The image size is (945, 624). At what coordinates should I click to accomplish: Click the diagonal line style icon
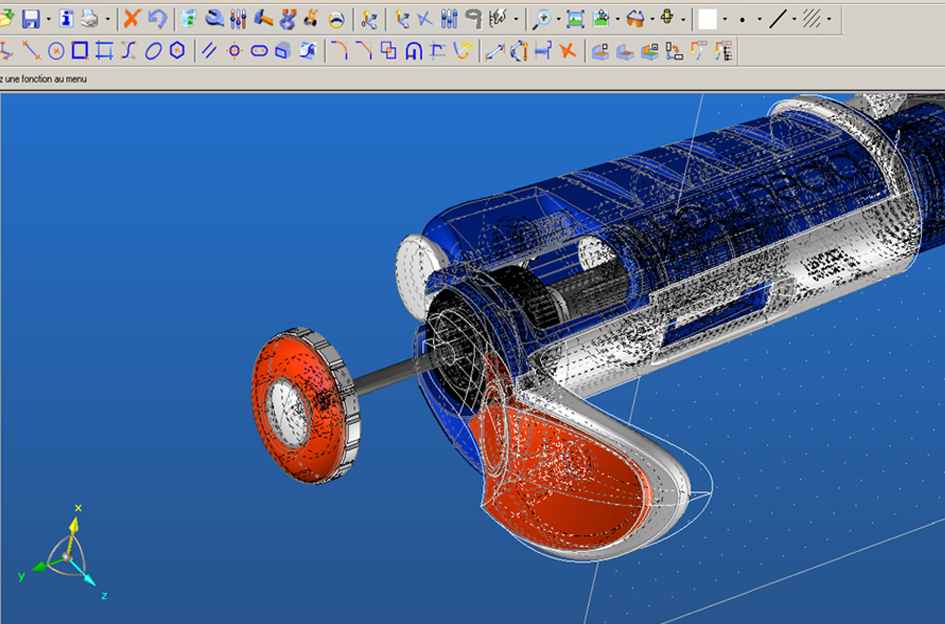pyautogui.click(x=777, y=19)
